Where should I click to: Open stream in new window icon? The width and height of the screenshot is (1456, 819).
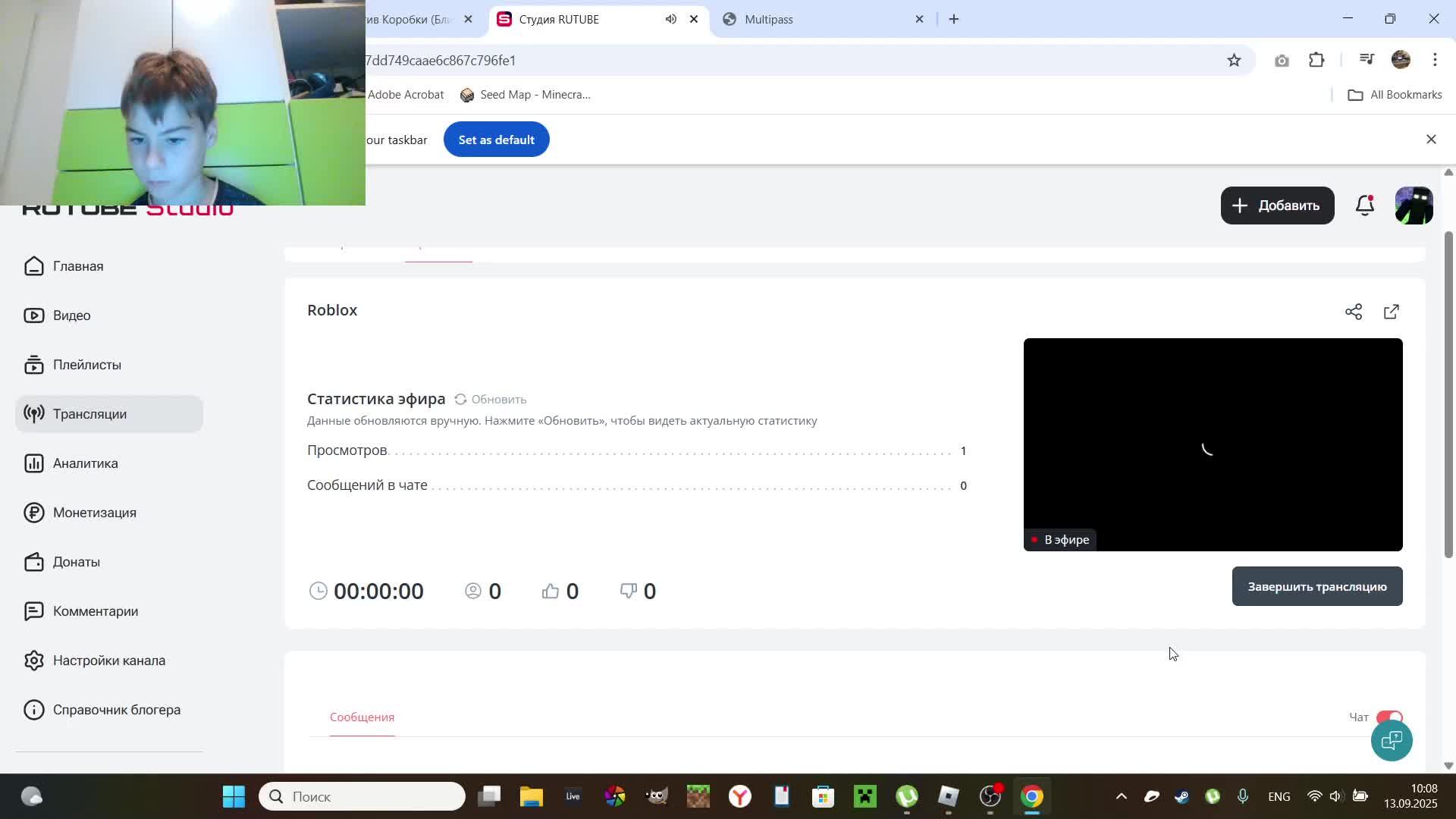pyautogui.click(x=1392, y=312)
